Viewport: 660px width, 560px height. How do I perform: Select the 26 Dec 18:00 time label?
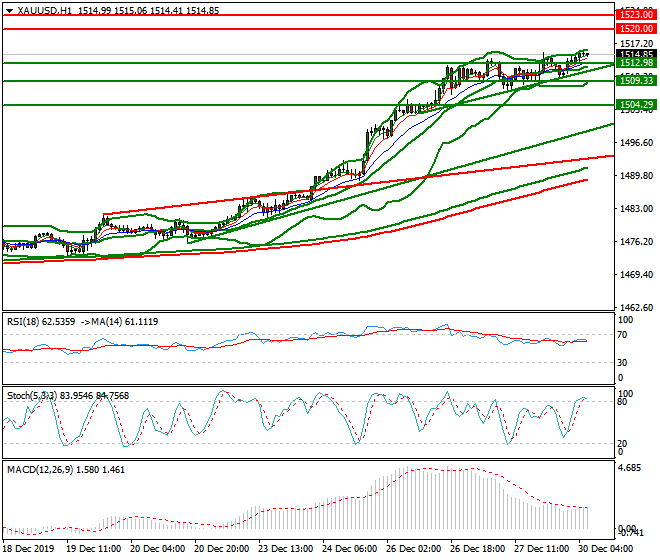477,549
